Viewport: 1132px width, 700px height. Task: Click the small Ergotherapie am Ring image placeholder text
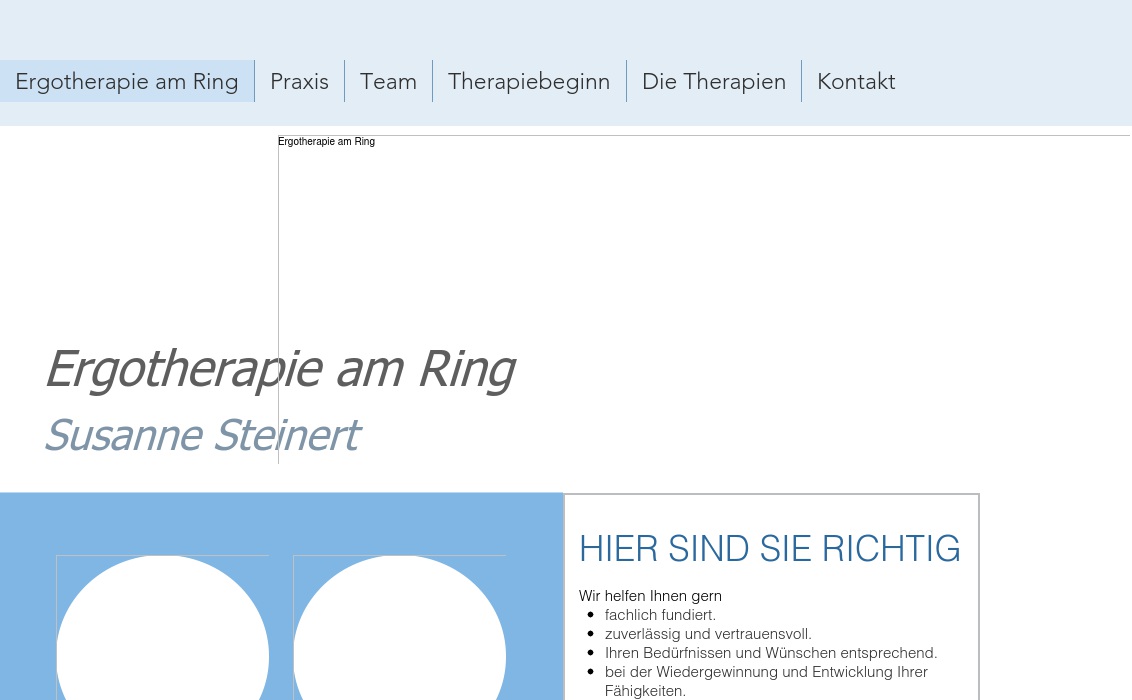(x=327, y=142)
